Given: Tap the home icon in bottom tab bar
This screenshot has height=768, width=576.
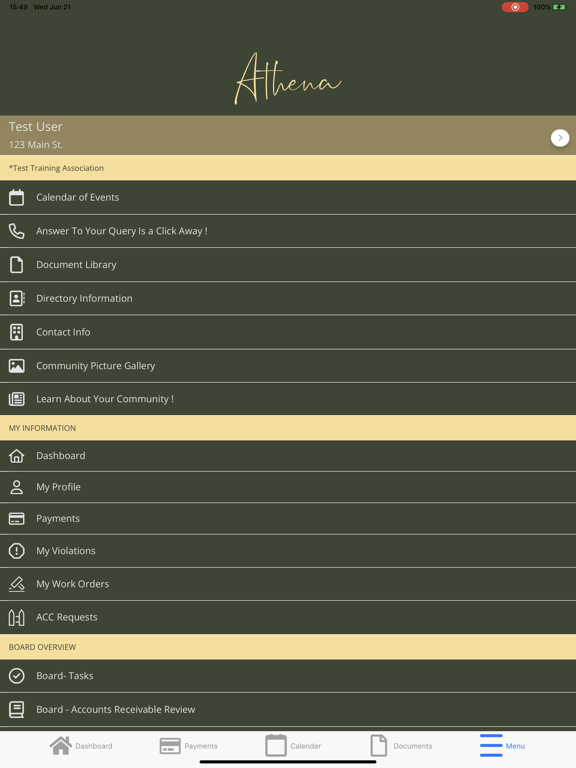Looking at the screenshot, I should [x=61, y=745].
